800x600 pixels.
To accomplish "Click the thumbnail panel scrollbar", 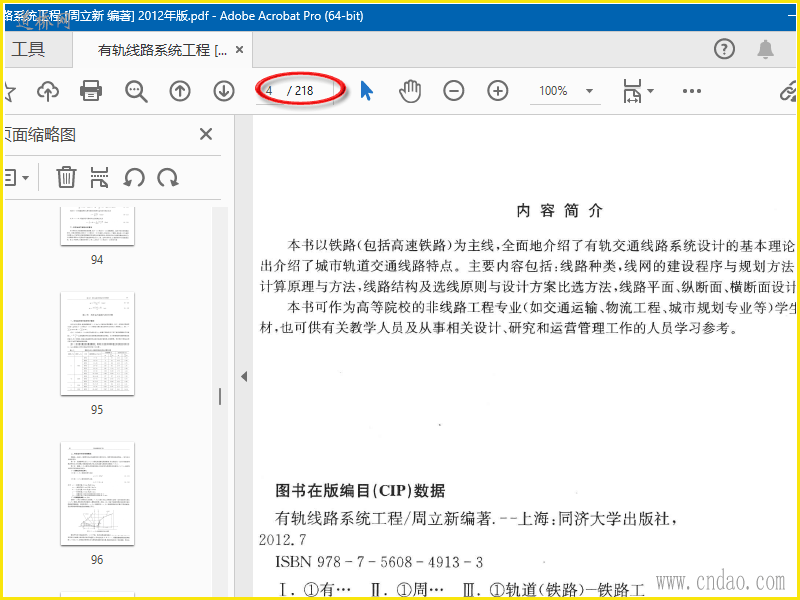I will 220,396.
